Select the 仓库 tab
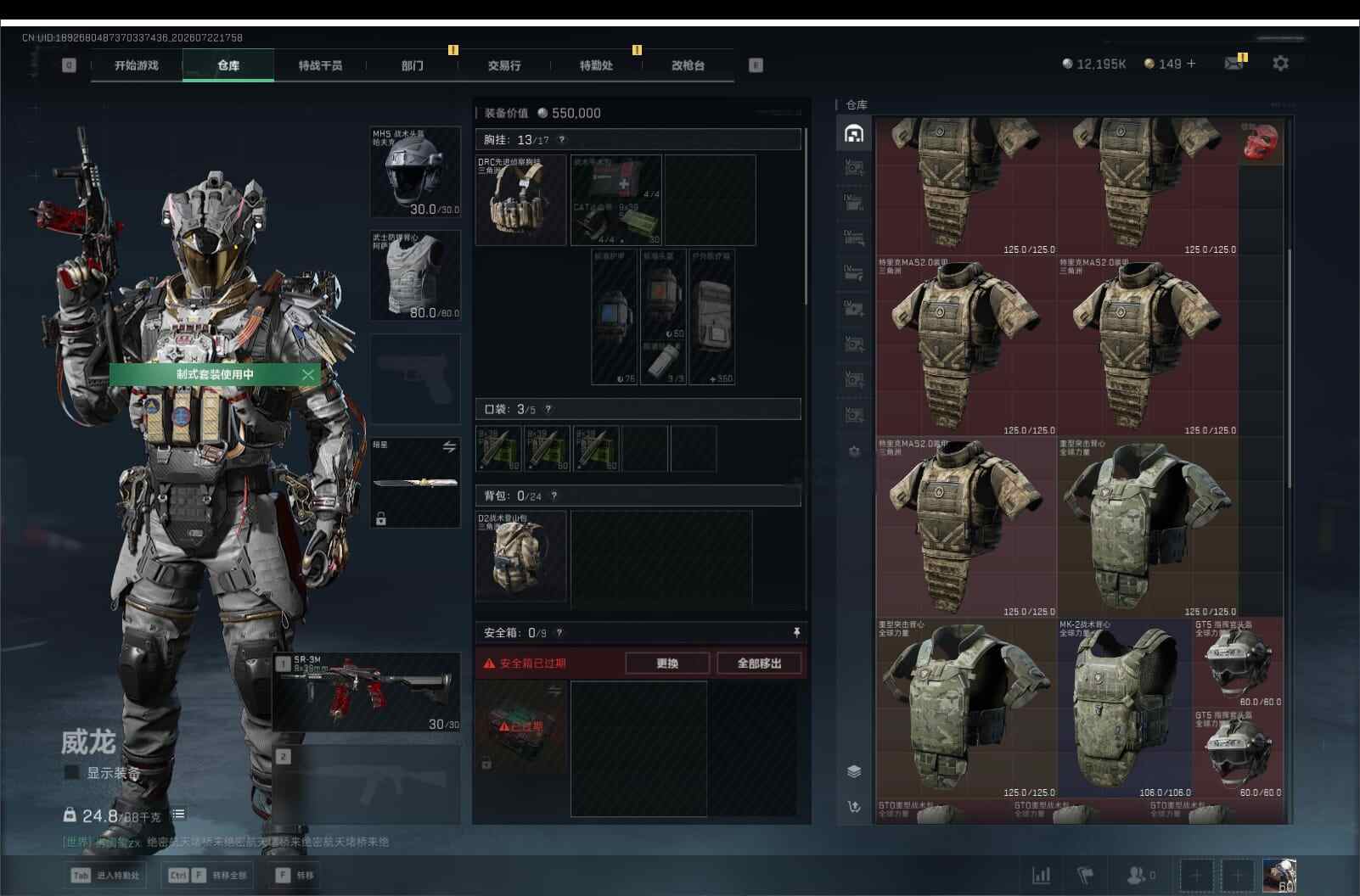The height and width of the screenshot is (896, 1360). coord(228,65)
